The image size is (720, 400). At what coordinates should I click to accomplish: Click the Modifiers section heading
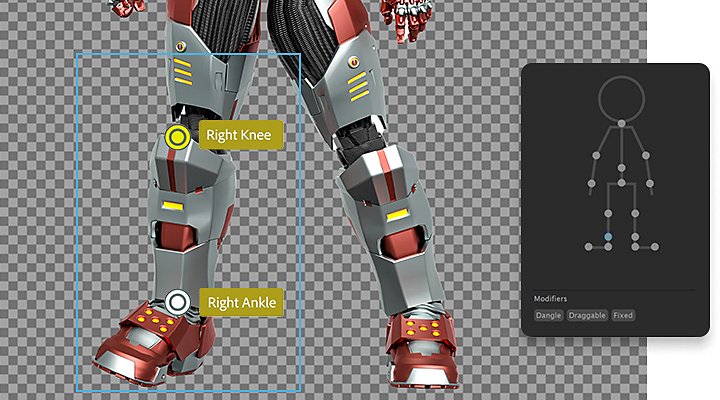tap(550, 299)
